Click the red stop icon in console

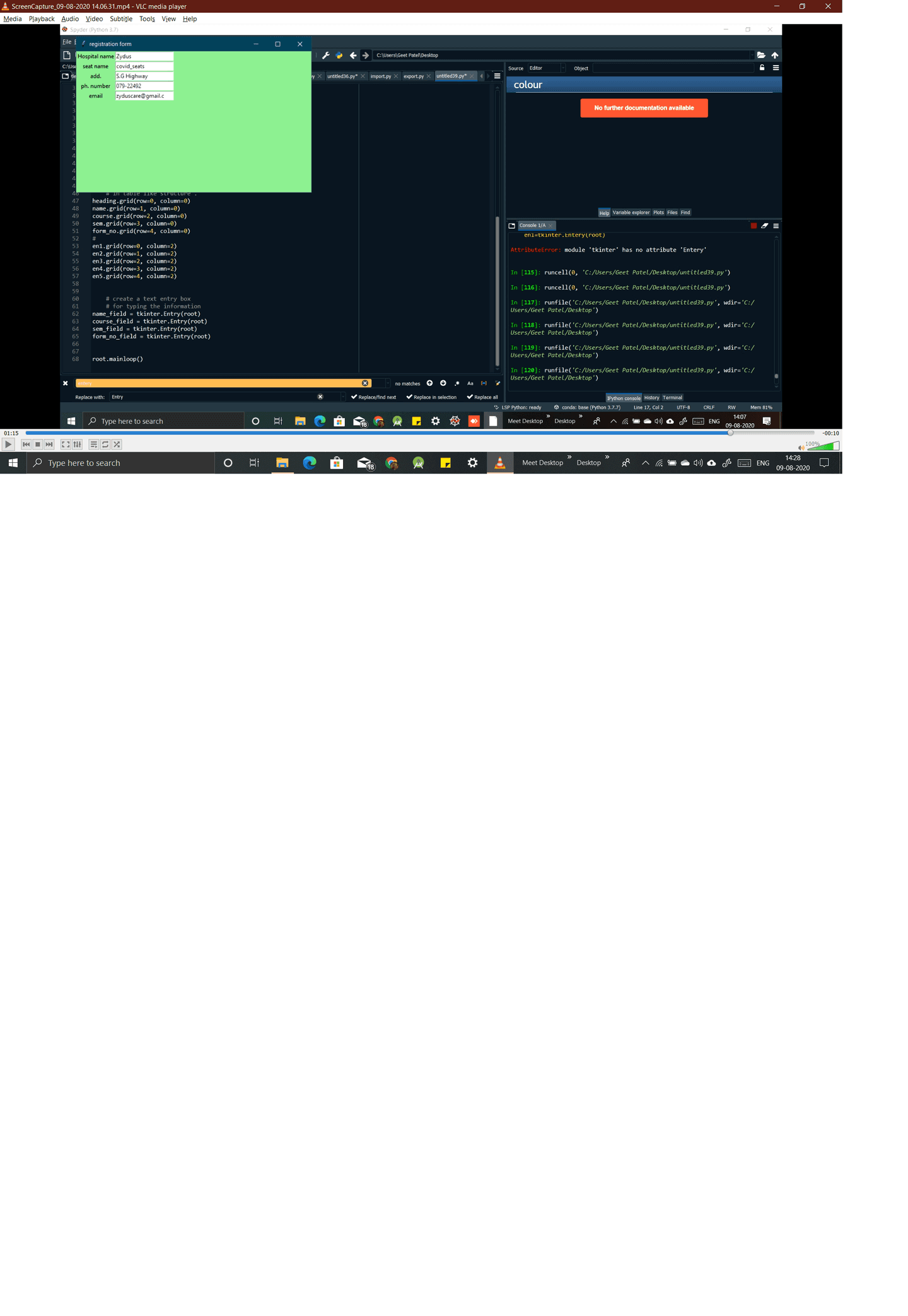pos(754,225)
